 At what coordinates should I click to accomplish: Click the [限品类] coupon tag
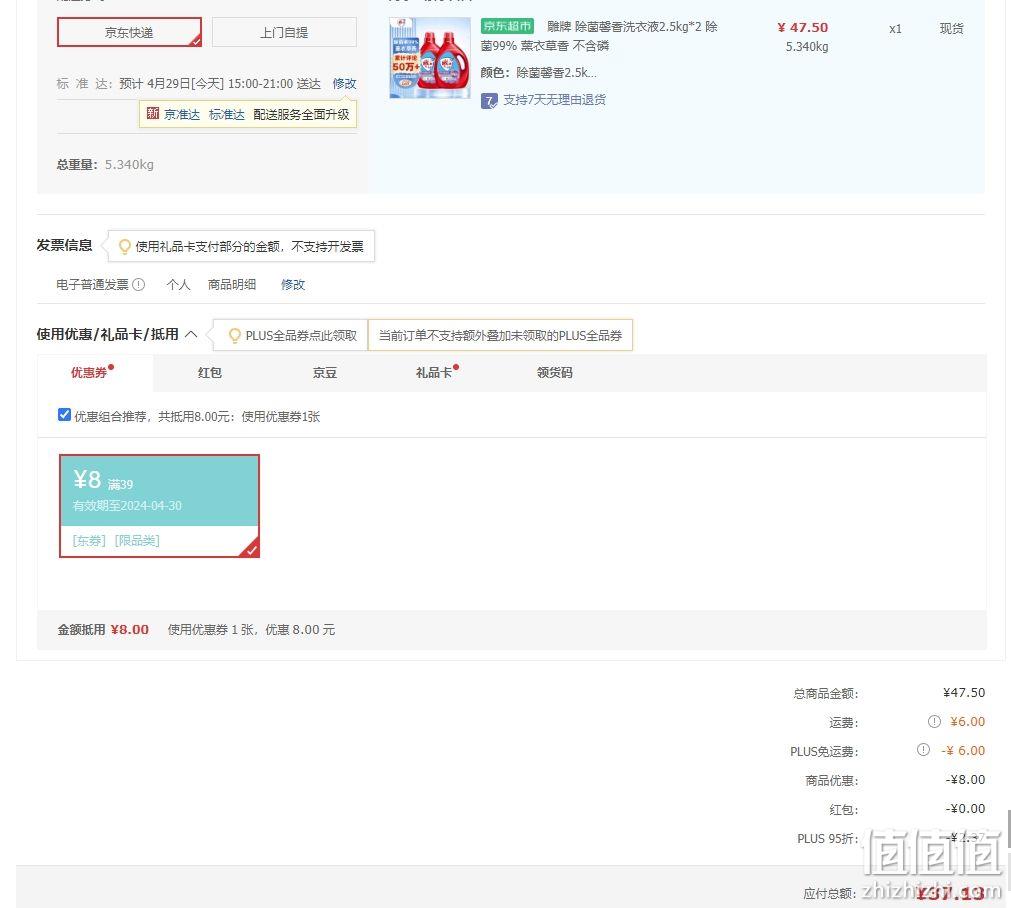pos(137,540)
